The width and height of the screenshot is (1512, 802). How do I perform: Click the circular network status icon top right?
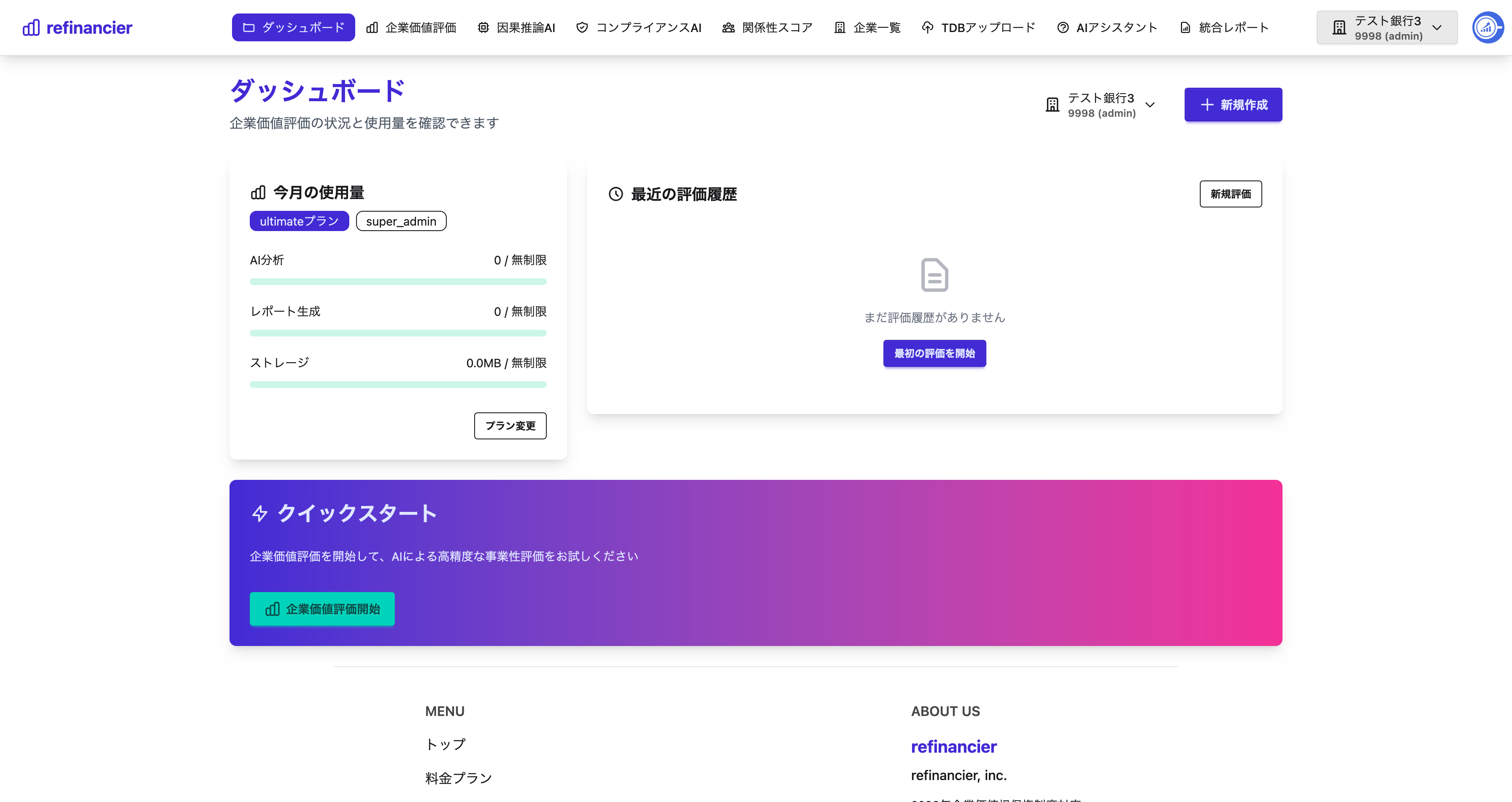(1488, 27)
